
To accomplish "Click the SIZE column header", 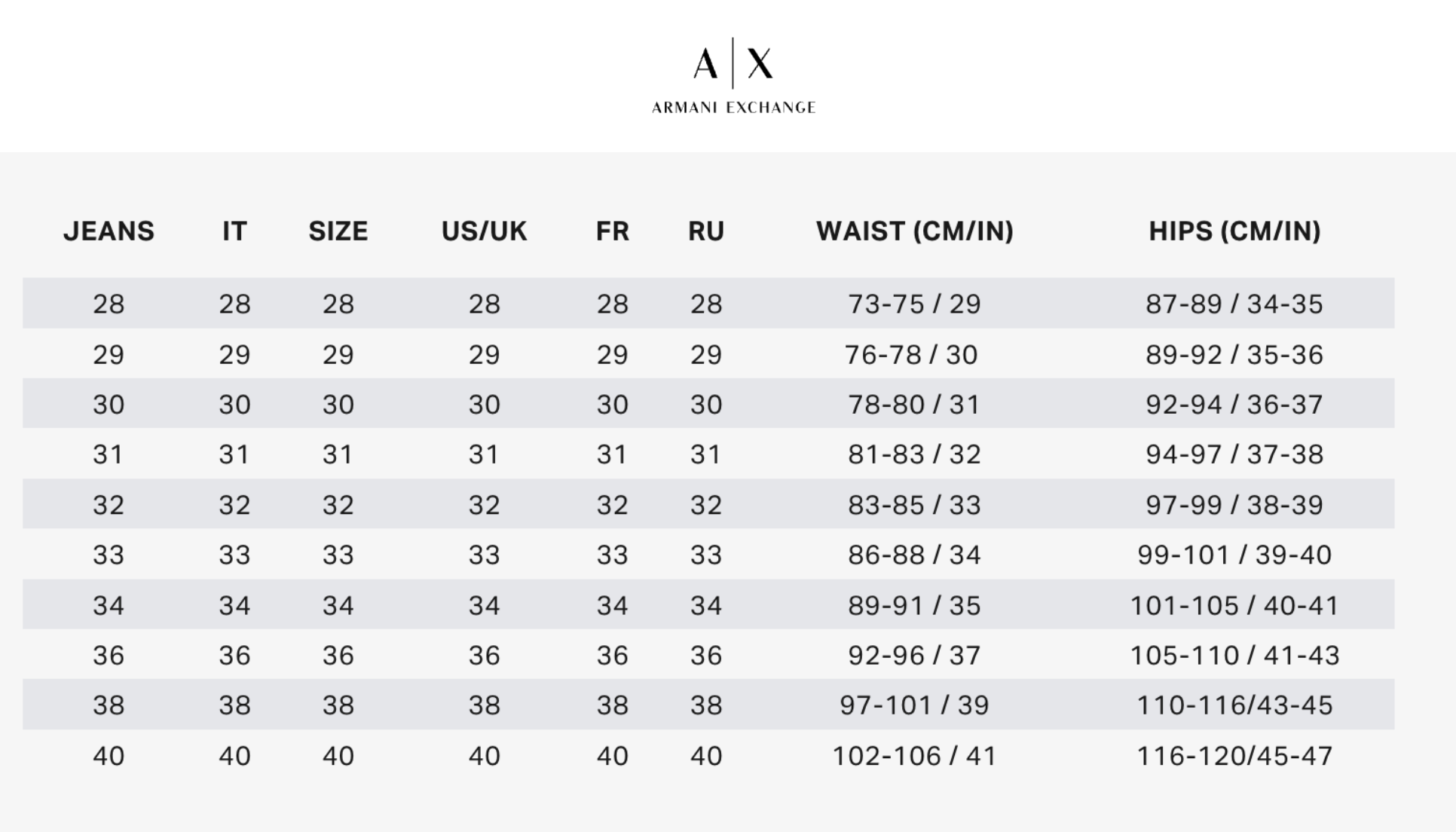I will click(x=338, y=231).
